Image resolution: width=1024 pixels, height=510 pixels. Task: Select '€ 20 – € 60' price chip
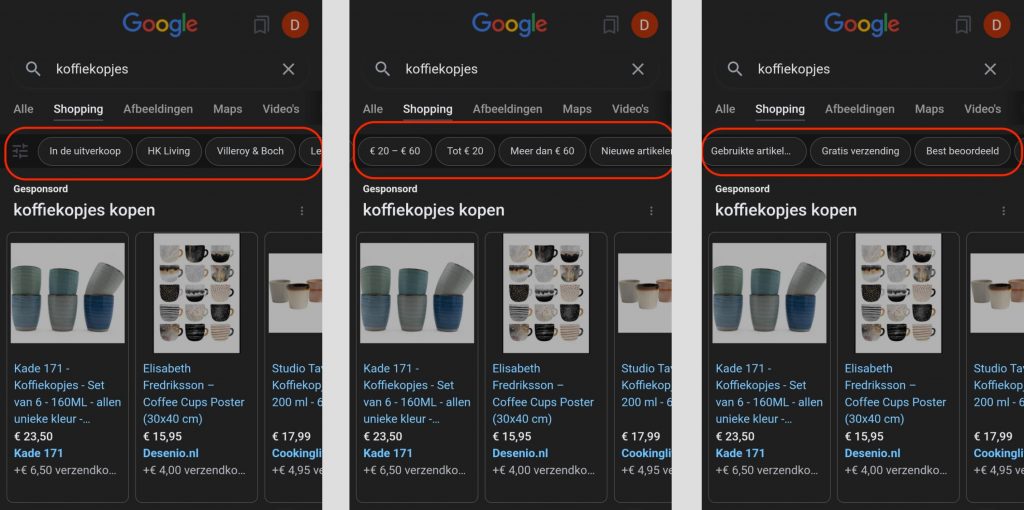point(395,151)
